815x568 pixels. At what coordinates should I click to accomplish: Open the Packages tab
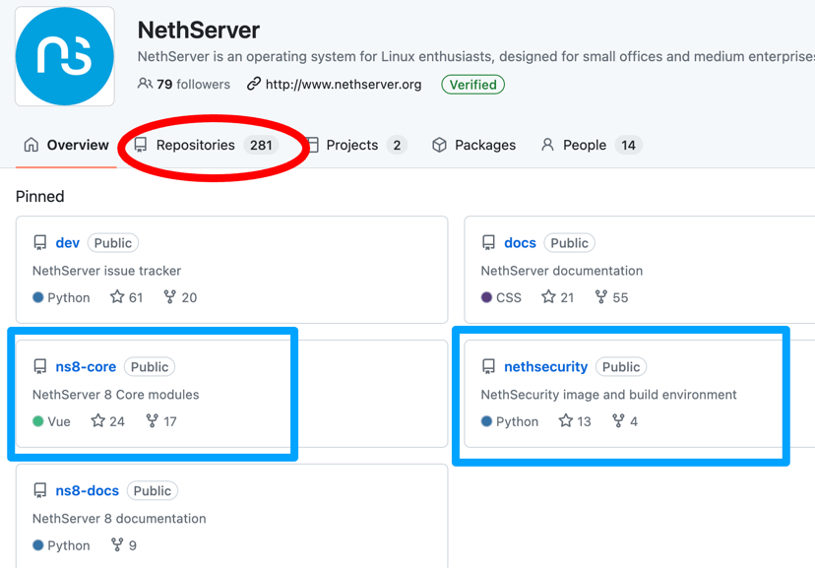coord(474,145)
